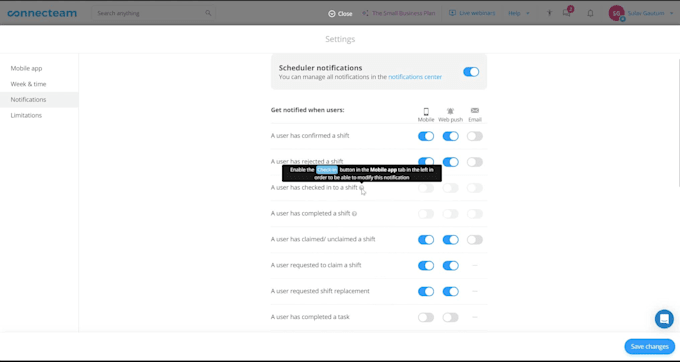Click the 'A user requested shift replacement' label
The height and width of the screenshot is (362, 680).
click(x=320, y=291)
